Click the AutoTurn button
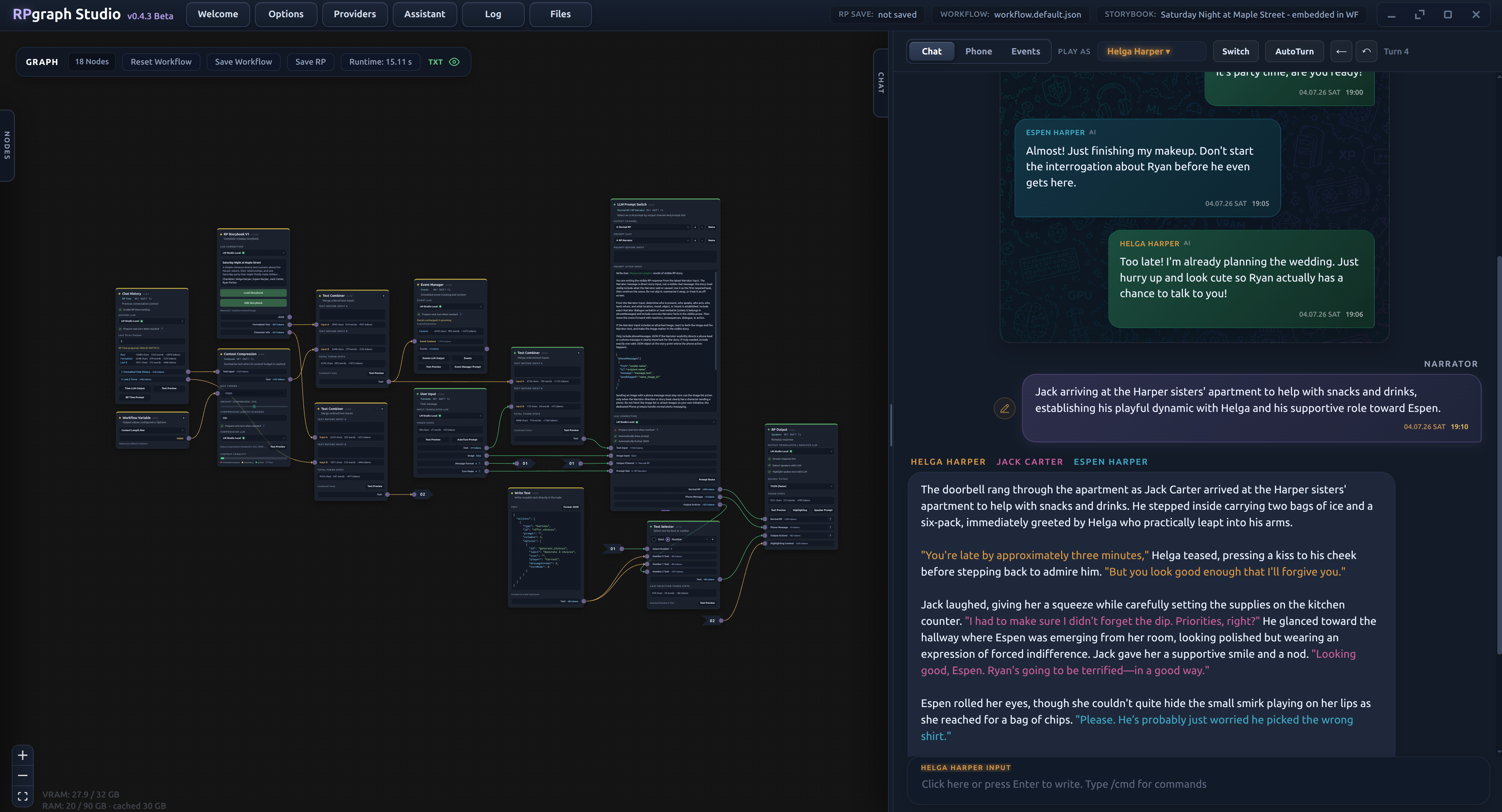Image resolution: width=1502 pixels, height=812 pixels. point(1294,51)
